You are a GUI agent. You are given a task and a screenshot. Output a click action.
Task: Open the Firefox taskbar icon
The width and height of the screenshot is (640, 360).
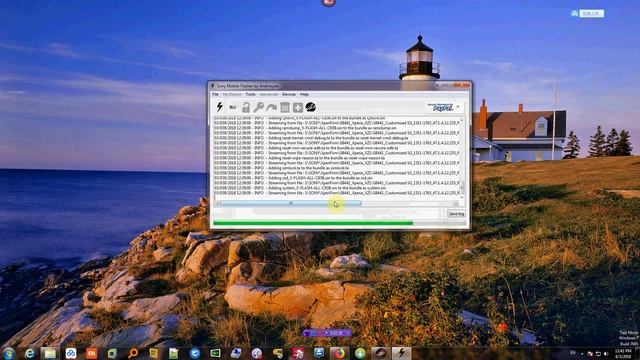pos(340,353)
